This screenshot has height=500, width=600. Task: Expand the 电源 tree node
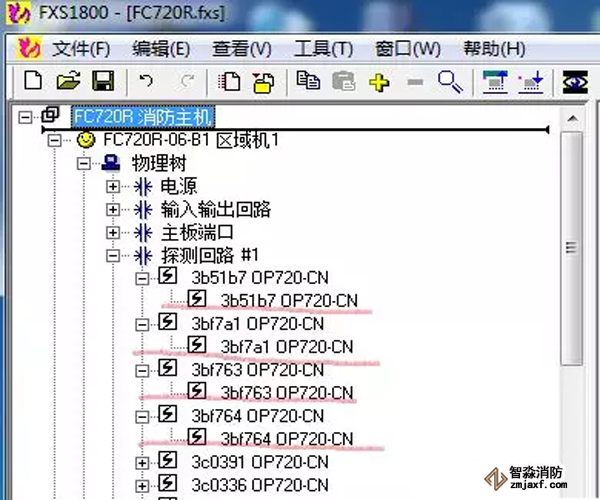point(113,186)
